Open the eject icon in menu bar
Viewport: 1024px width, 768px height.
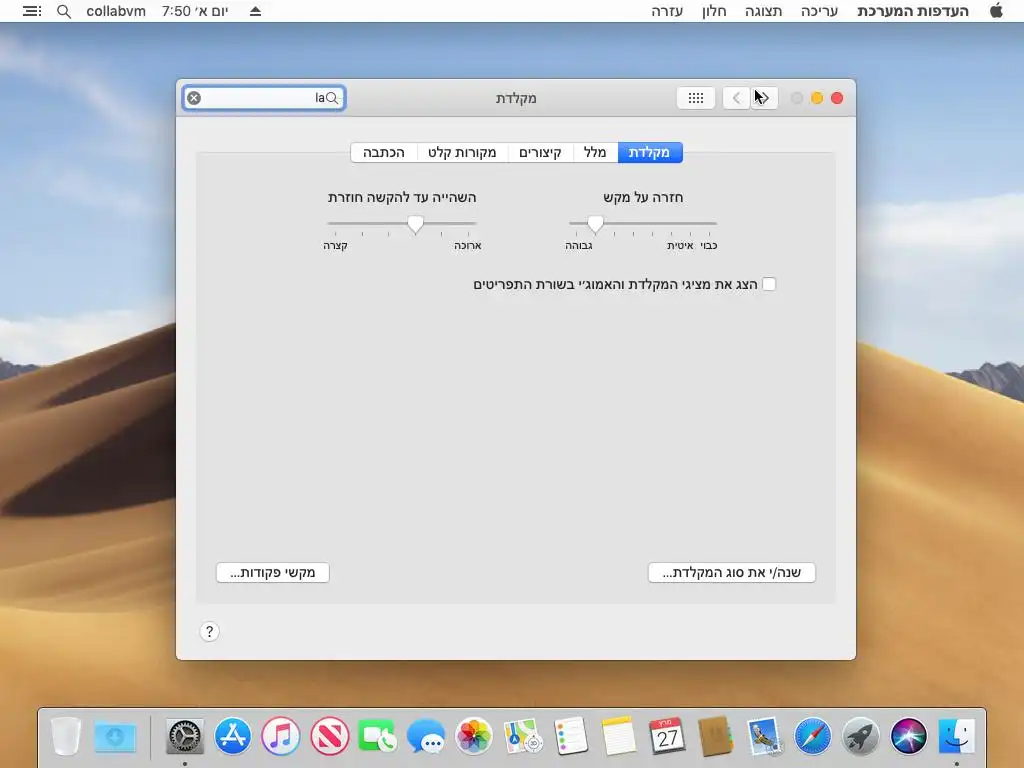(255, 11)
